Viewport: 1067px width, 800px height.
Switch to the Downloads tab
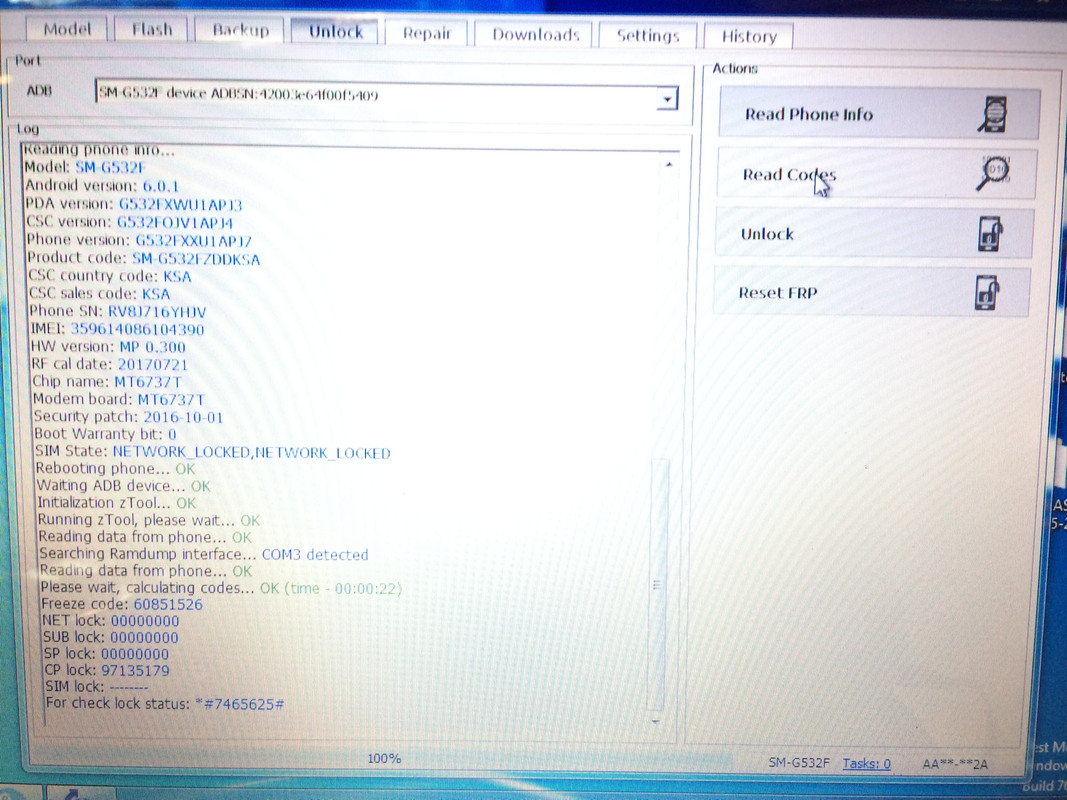click(x=535, y=35)
